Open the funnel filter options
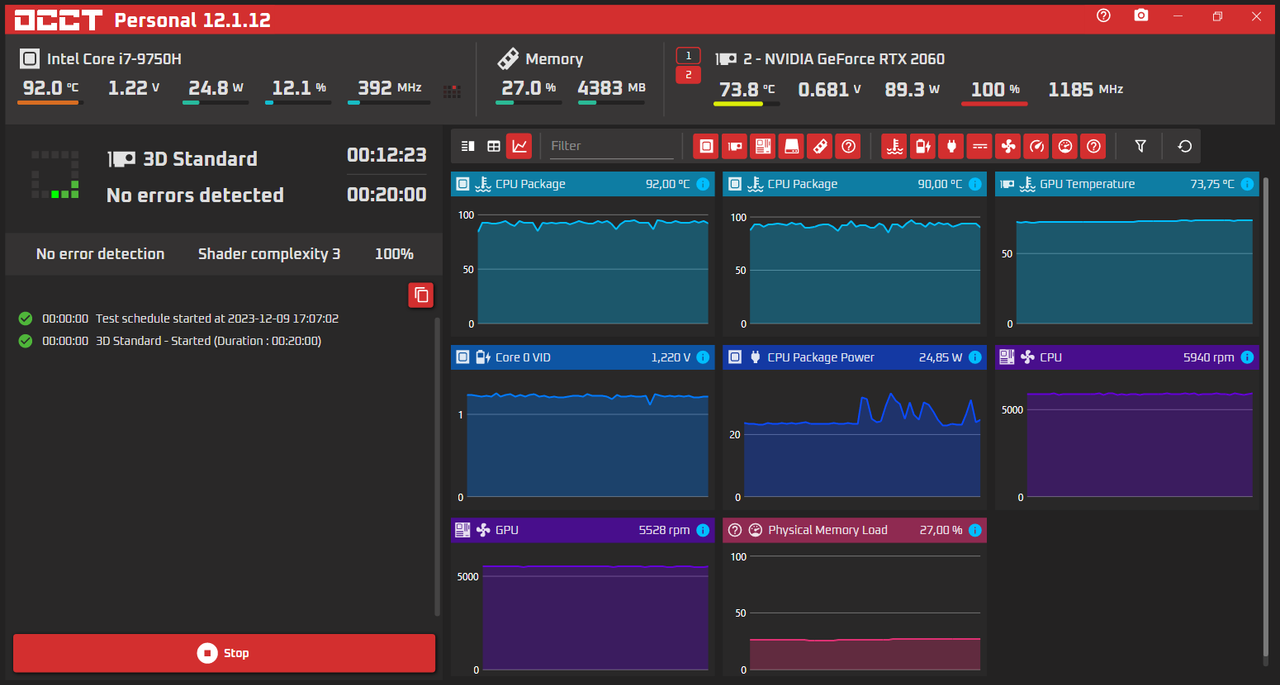The width and height of the screenshot is (1280, 685). click(1140, 146)
